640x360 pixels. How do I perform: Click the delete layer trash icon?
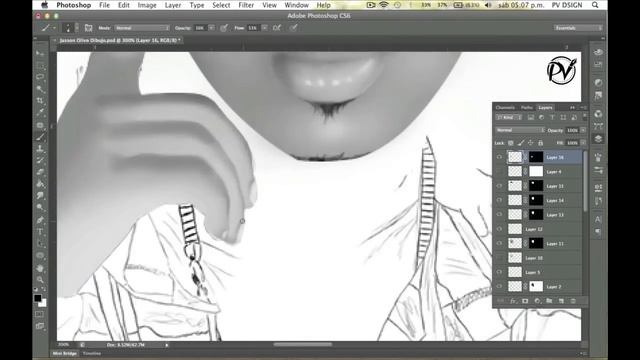pos(573,301)
